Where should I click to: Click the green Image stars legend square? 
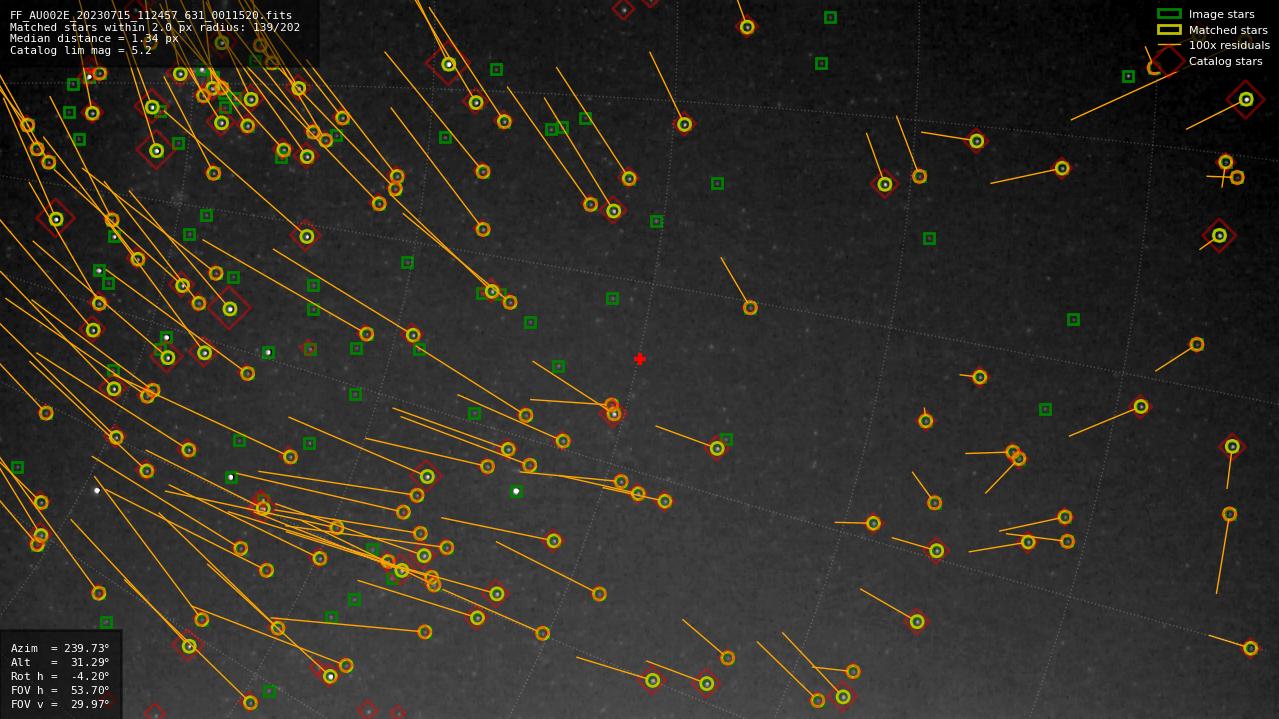pos(1169,14)
